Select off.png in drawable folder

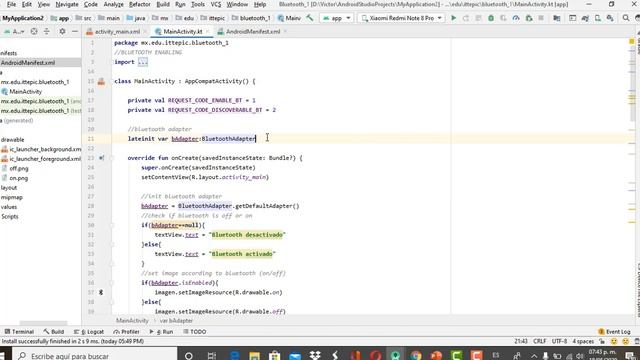click(19, 169)
